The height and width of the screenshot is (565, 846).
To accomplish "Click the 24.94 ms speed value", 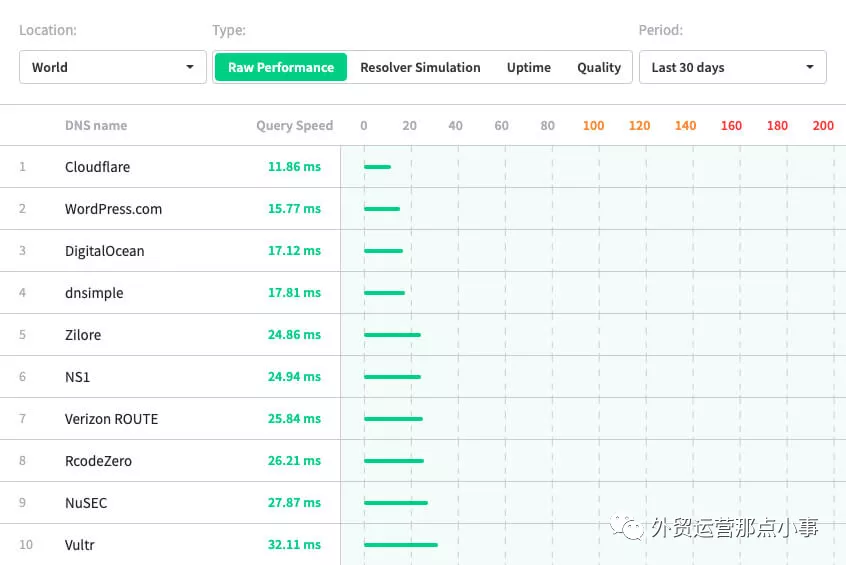I will (x=294, y=377).
